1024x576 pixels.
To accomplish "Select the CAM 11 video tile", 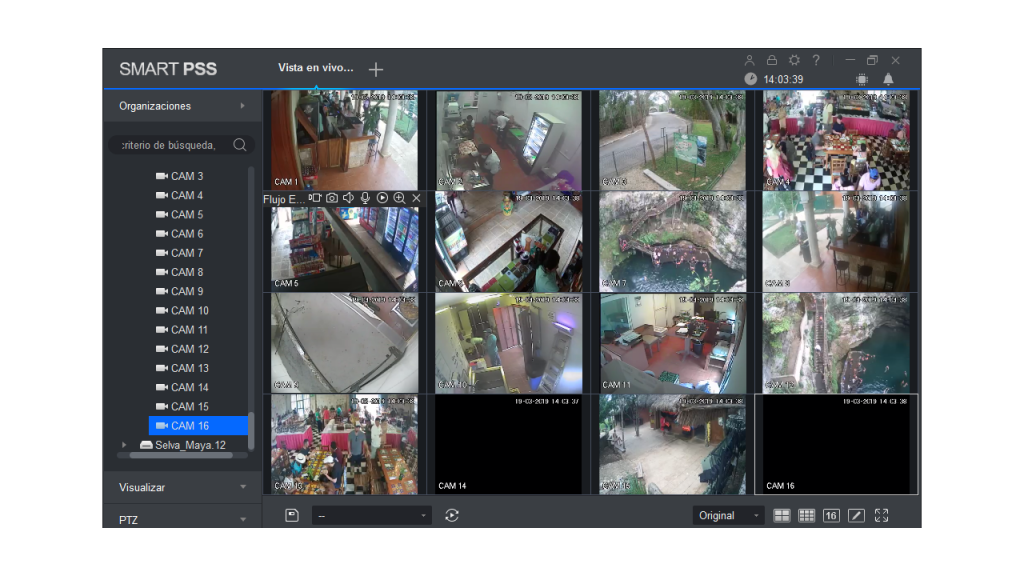I will (x=672, y=343).
